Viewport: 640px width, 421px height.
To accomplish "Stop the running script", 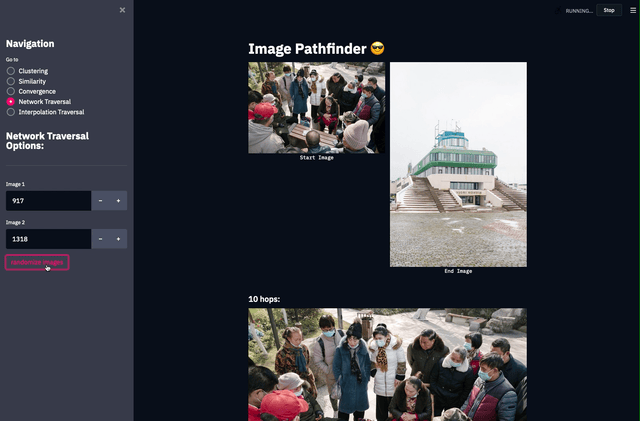I will pos(608,10).
